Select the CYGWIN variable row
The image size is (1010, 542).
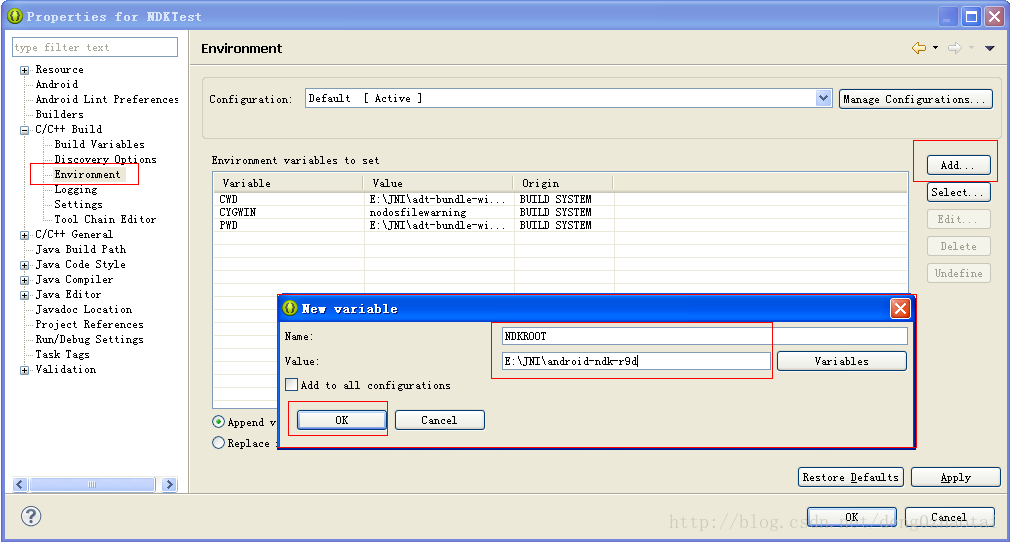[x=559, y=212]
